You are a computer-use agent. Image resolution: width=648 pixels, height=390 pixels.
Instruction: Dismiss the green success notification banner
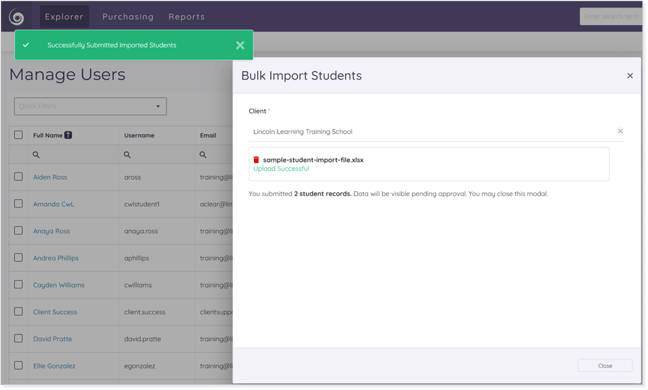pos(240,45)
